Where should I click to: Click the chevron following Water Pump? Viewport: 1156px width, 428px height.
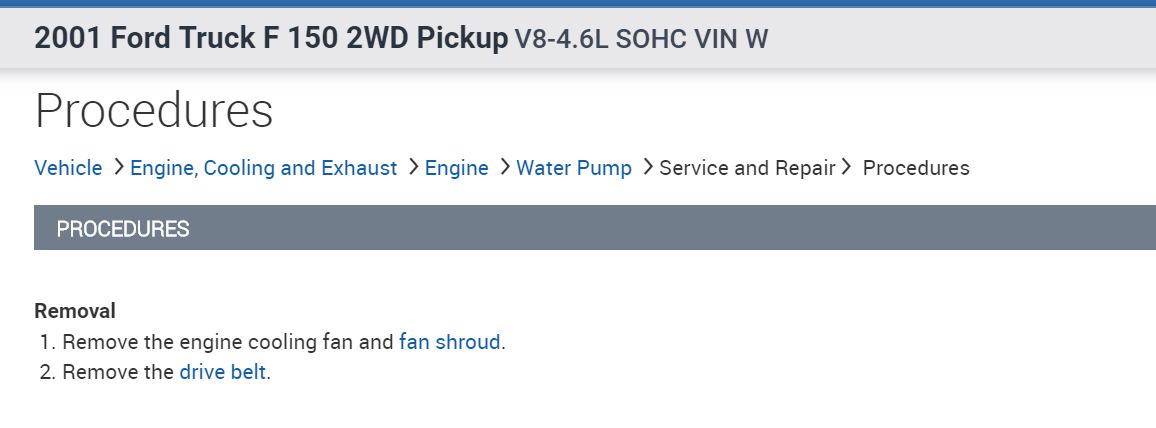[648, 167]
